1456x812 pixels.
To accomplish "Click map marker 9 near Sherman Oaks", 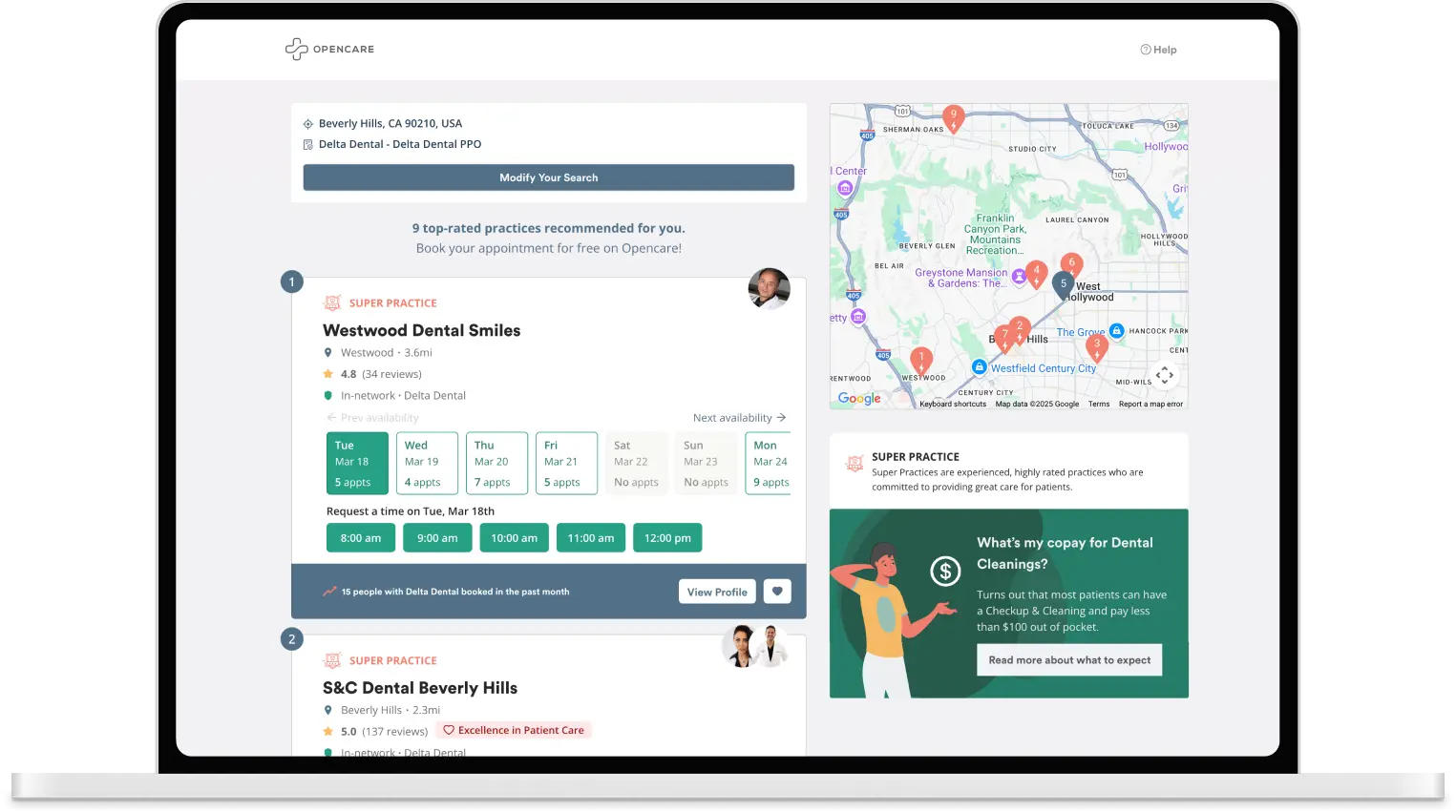I will tap(953, 118).
